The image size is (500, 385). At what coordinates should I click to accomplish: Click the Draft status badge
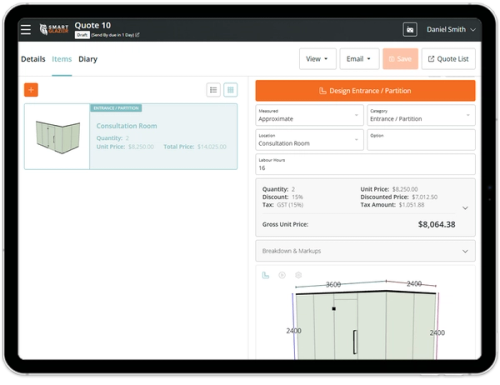(x=82, y=35)
